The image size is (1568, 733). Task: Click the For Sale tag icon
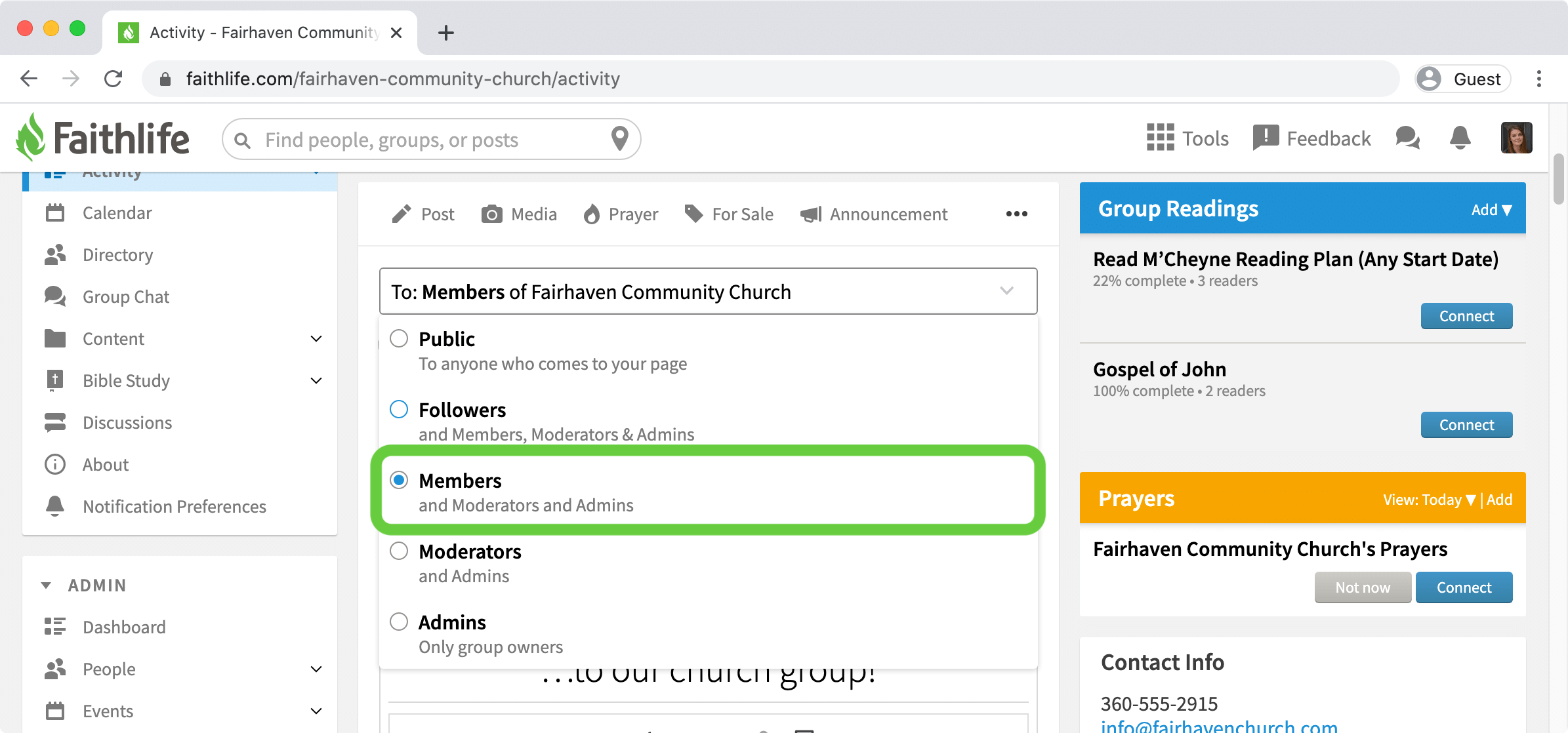point(693,214)
